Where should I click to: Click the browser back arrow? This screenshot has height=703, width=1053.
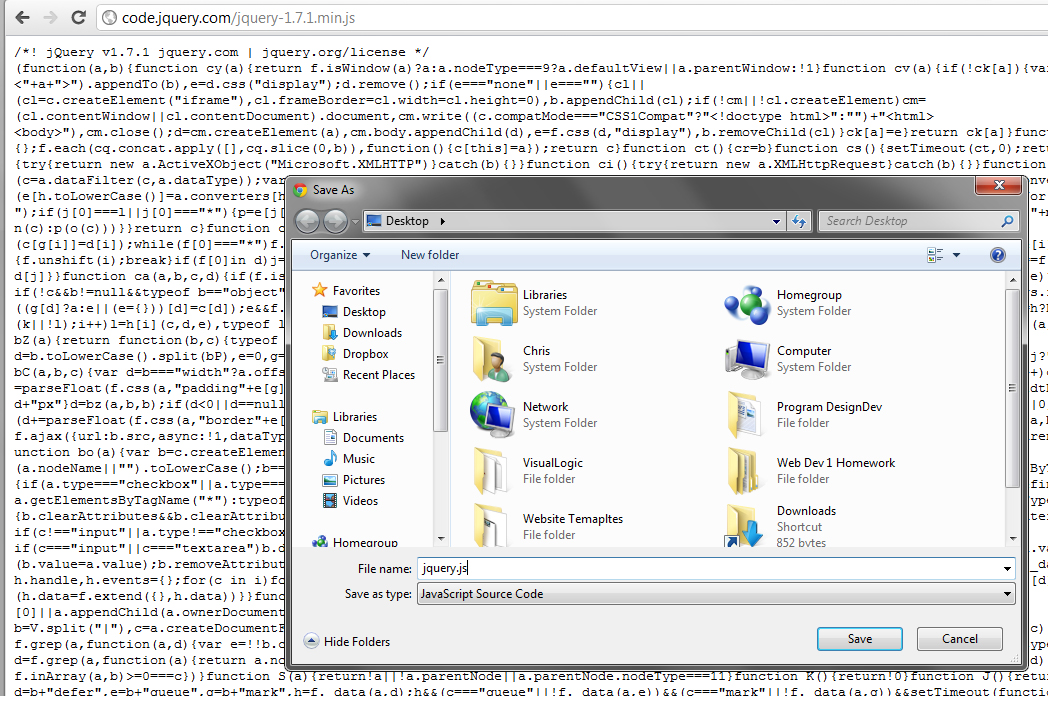pyautogui.click(x=21, y=18)
